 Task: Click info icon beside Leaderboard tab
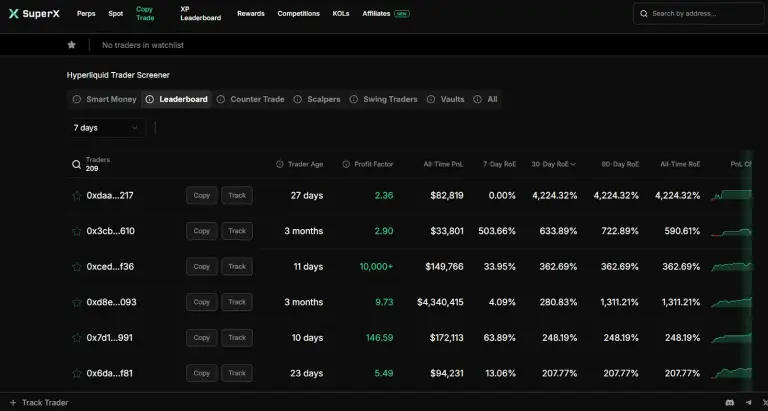[x=149, y=99]
